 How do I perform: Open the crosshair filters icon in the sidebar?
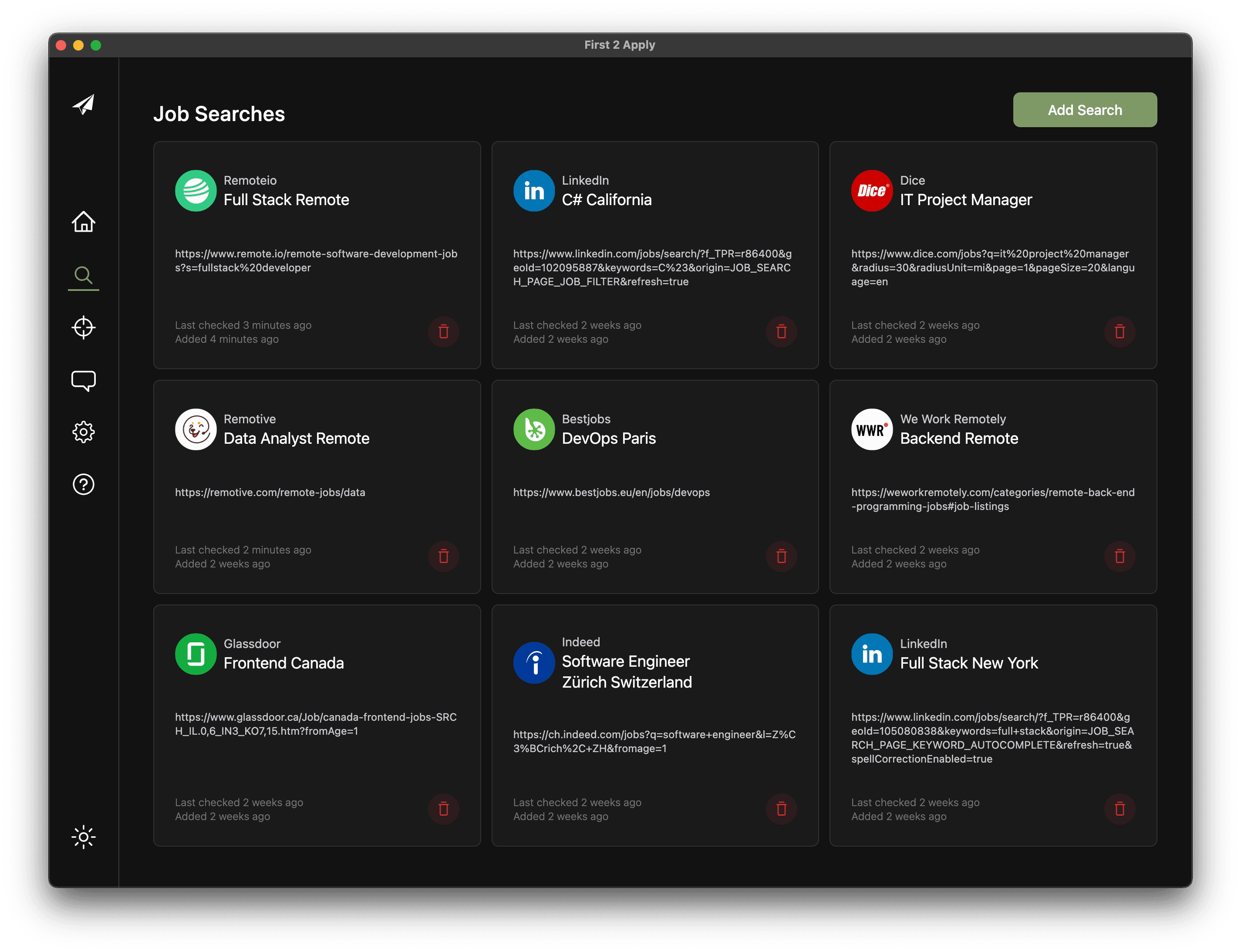click(x=83, y=327)
